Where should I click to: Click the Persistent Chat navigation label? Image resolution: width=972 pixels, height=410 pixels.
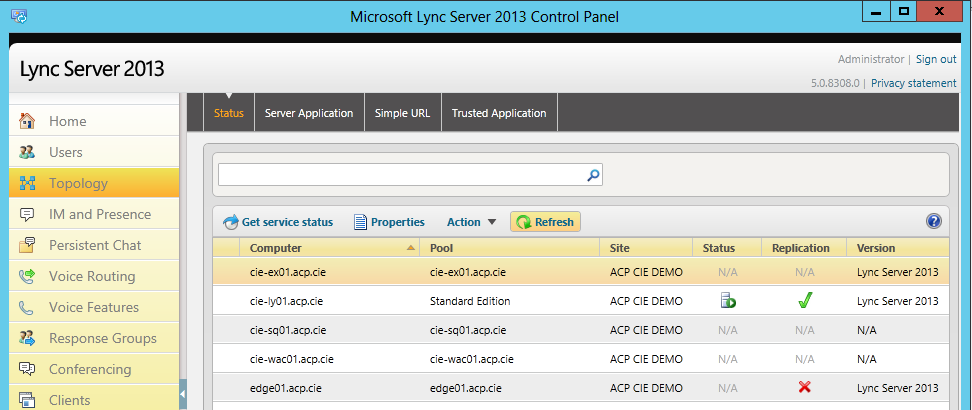[95, 246]
